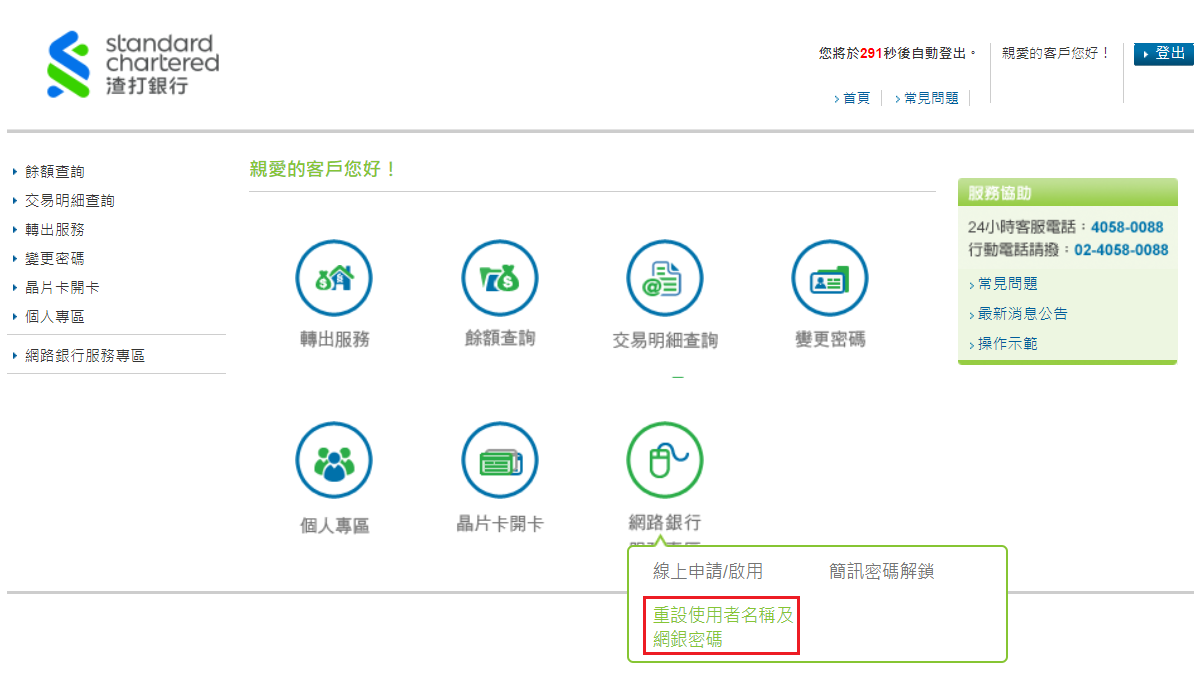Choose 變更密碼 in the left sidebar
1204x684 pixels.
tap(55, 259)
